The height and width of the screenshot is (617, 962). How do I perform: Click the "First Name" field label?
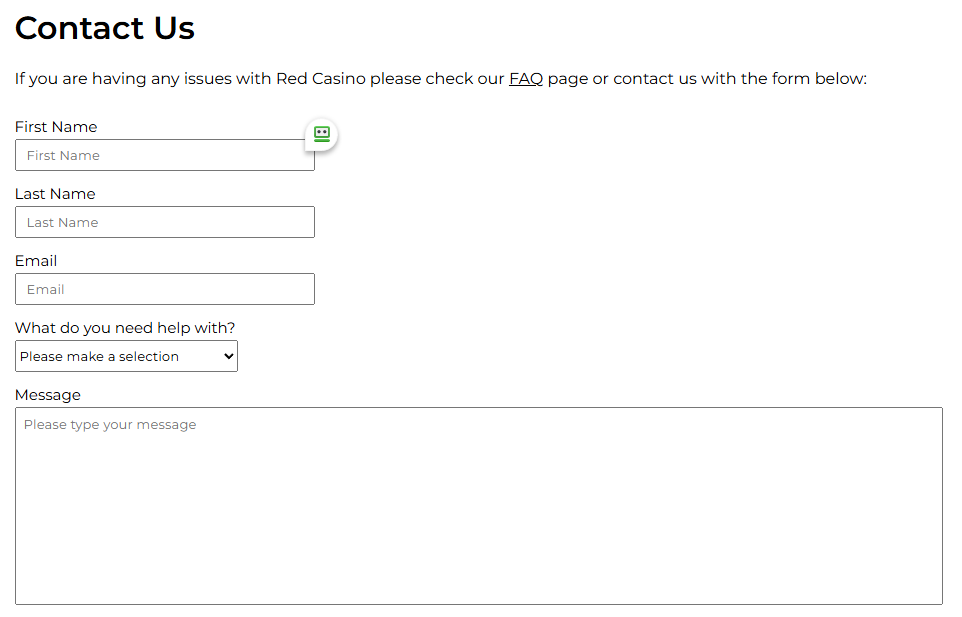pyautogui.click(x=56, y=127)
